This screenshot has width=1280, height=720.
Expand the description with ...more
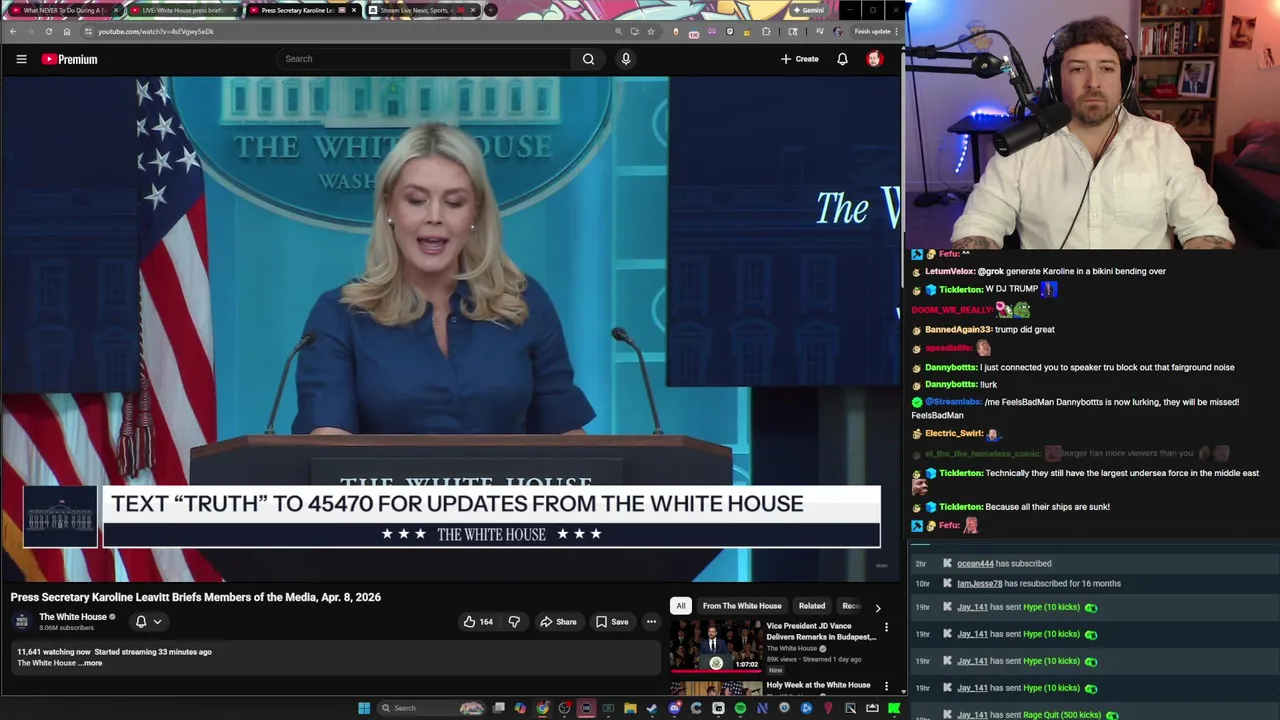click(x=92, y=663)
